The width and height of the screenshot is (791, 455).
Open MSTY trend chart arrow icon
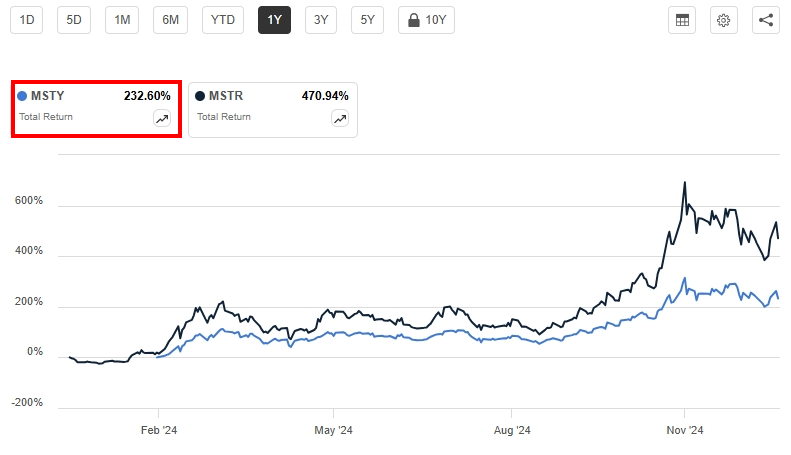click(x=162, y=119)
